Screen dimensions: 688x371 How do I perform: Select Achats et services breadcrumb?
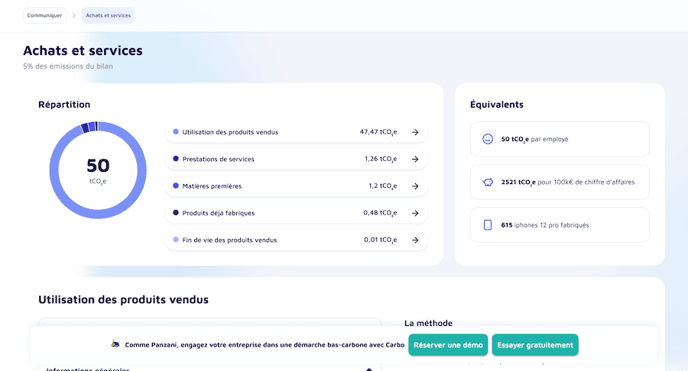click(x=108, y=15)
